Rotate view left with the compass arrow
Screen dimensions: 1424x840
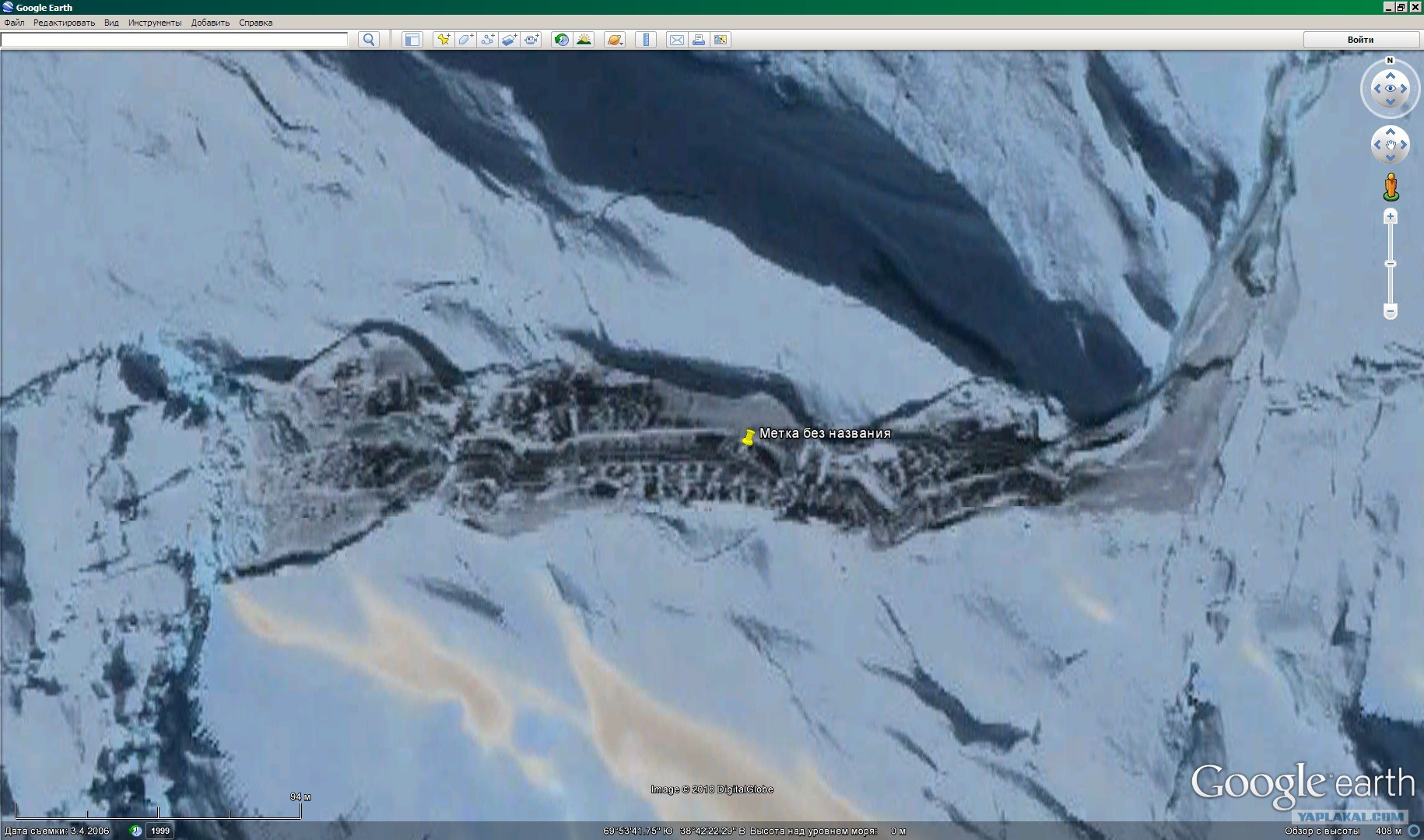[1377, 89]
